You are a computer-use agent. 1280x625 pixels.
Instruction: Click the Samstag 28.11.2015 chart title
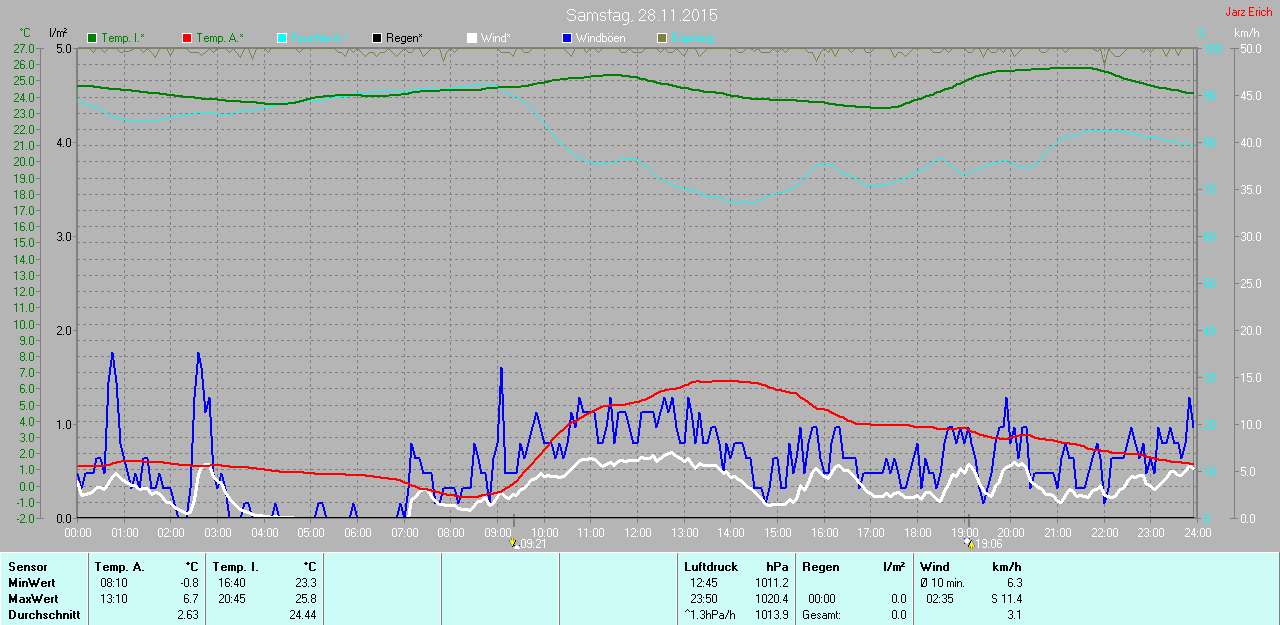pyautogui.click(x=641, y=15)
